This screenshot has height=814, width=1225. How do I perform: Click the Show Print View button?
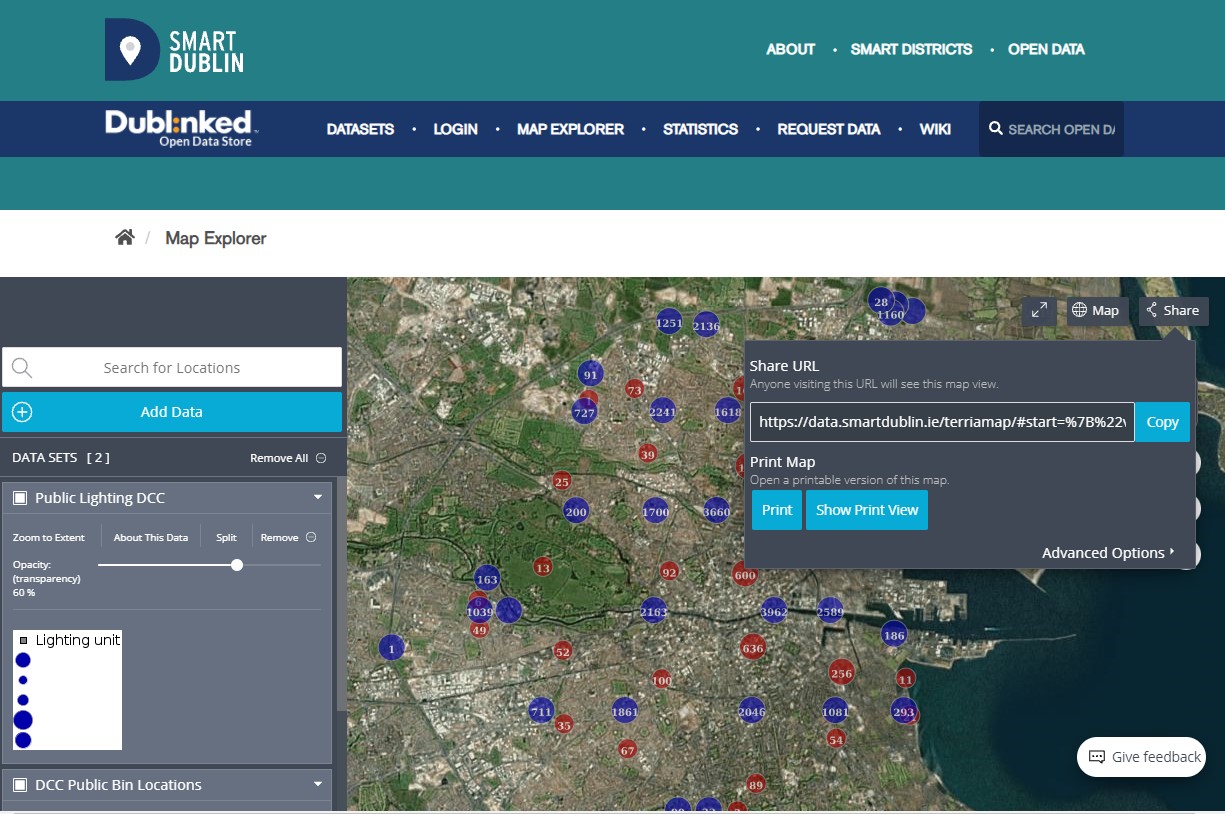(x=866, y=510)
